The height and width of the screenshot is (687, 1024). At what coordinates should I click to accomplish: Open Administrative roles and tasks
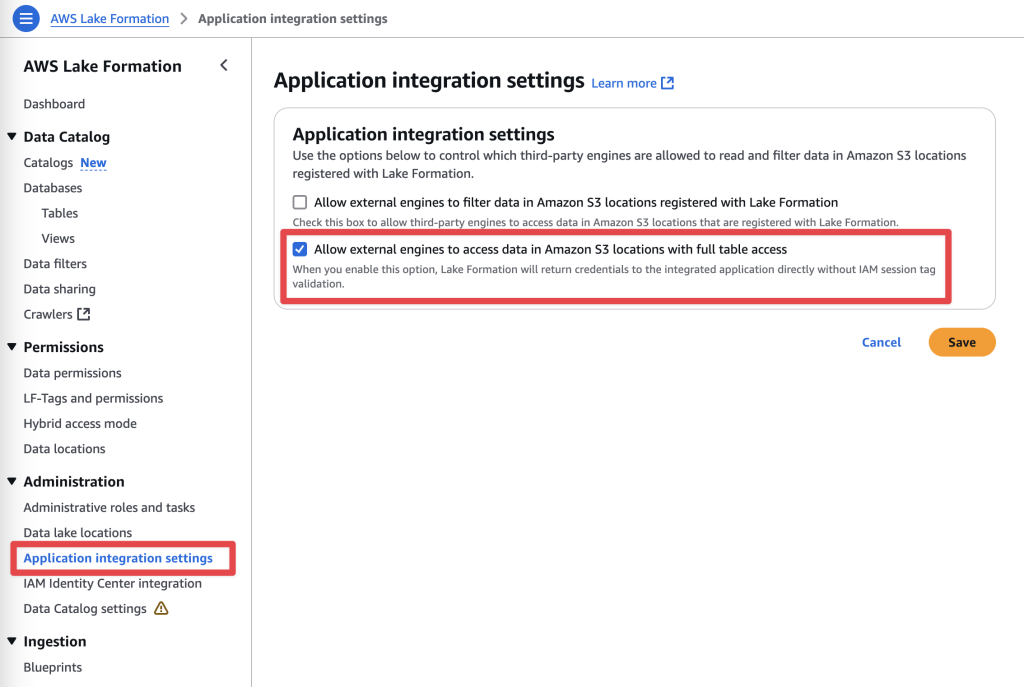pos(109,507)
